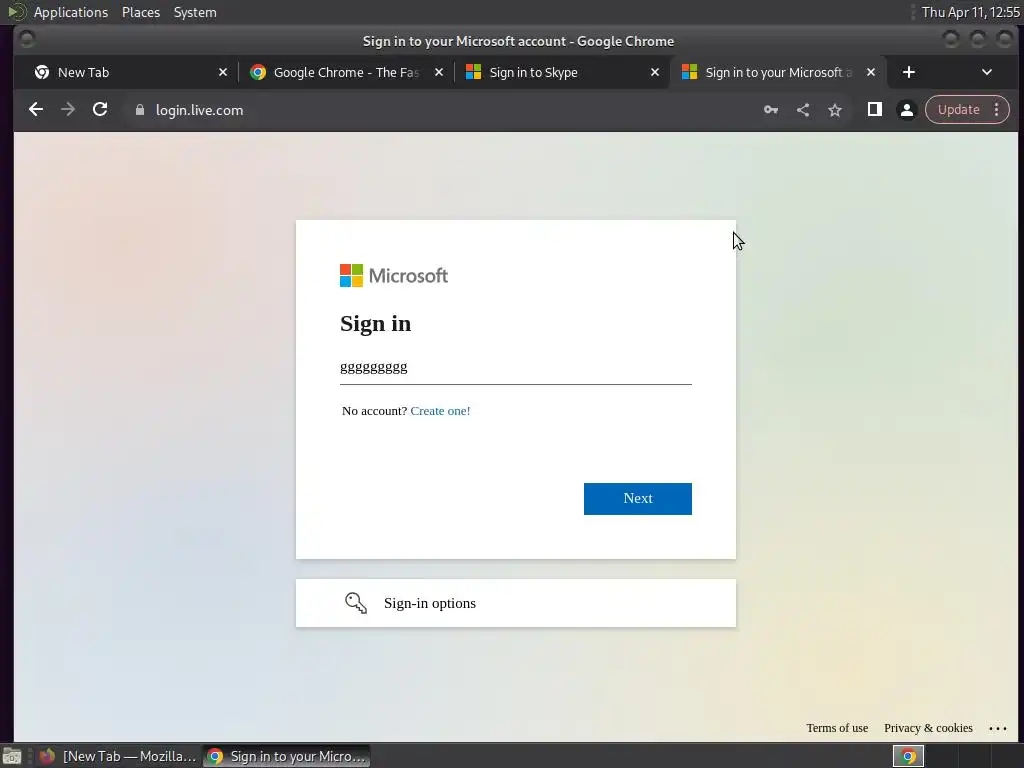The height and width of the screenshot is (768, 1024).
Task: Click the forward navigation arrow
Action: coord(68,110)
